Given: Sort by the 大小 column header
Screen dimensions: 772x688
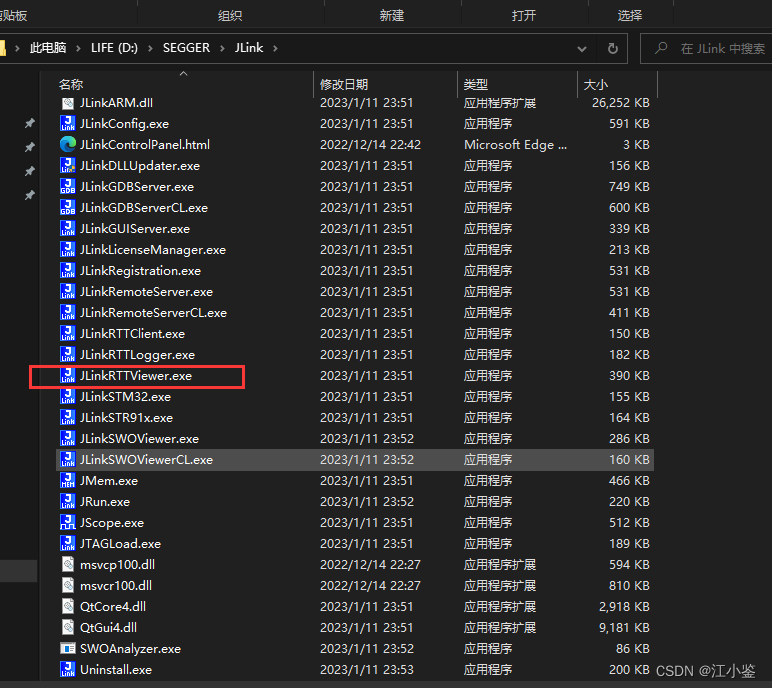Looking at the screenshot, I should point(595,85).
